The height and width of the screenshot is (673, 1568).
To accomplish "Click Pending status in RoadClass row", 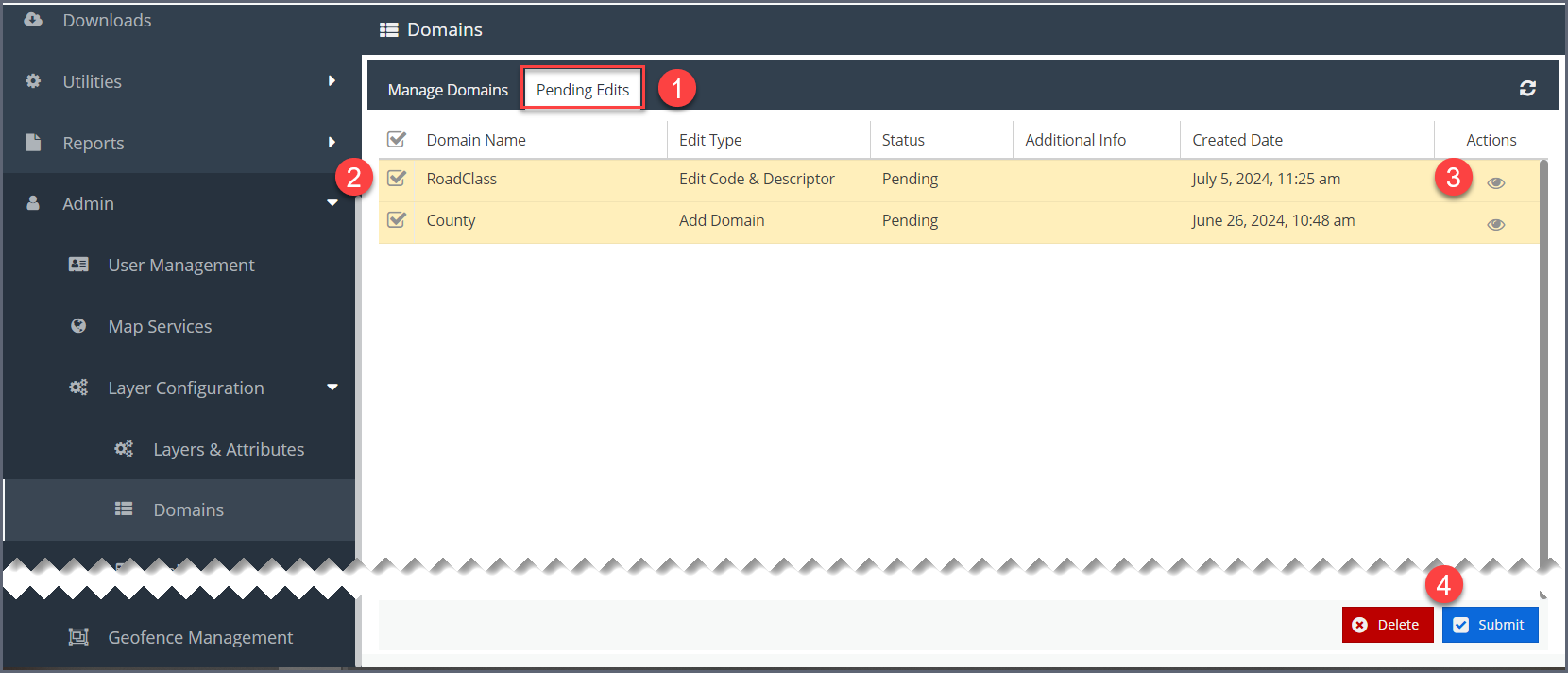I will point(910,179).
